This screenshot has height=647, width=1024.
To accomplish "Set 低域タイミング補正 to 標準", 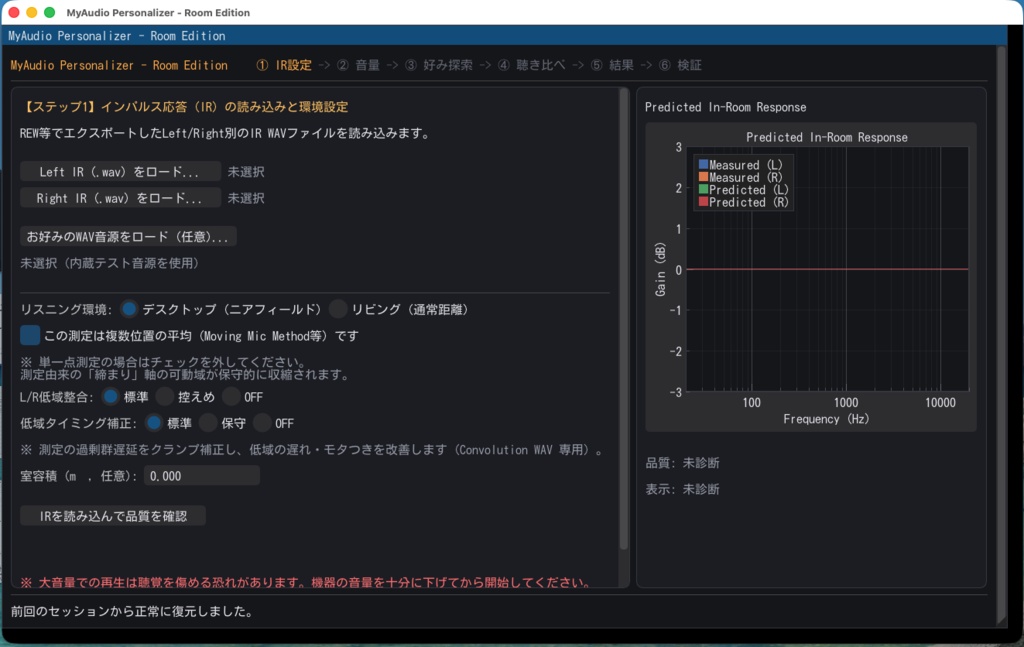I will coord(154,423).
